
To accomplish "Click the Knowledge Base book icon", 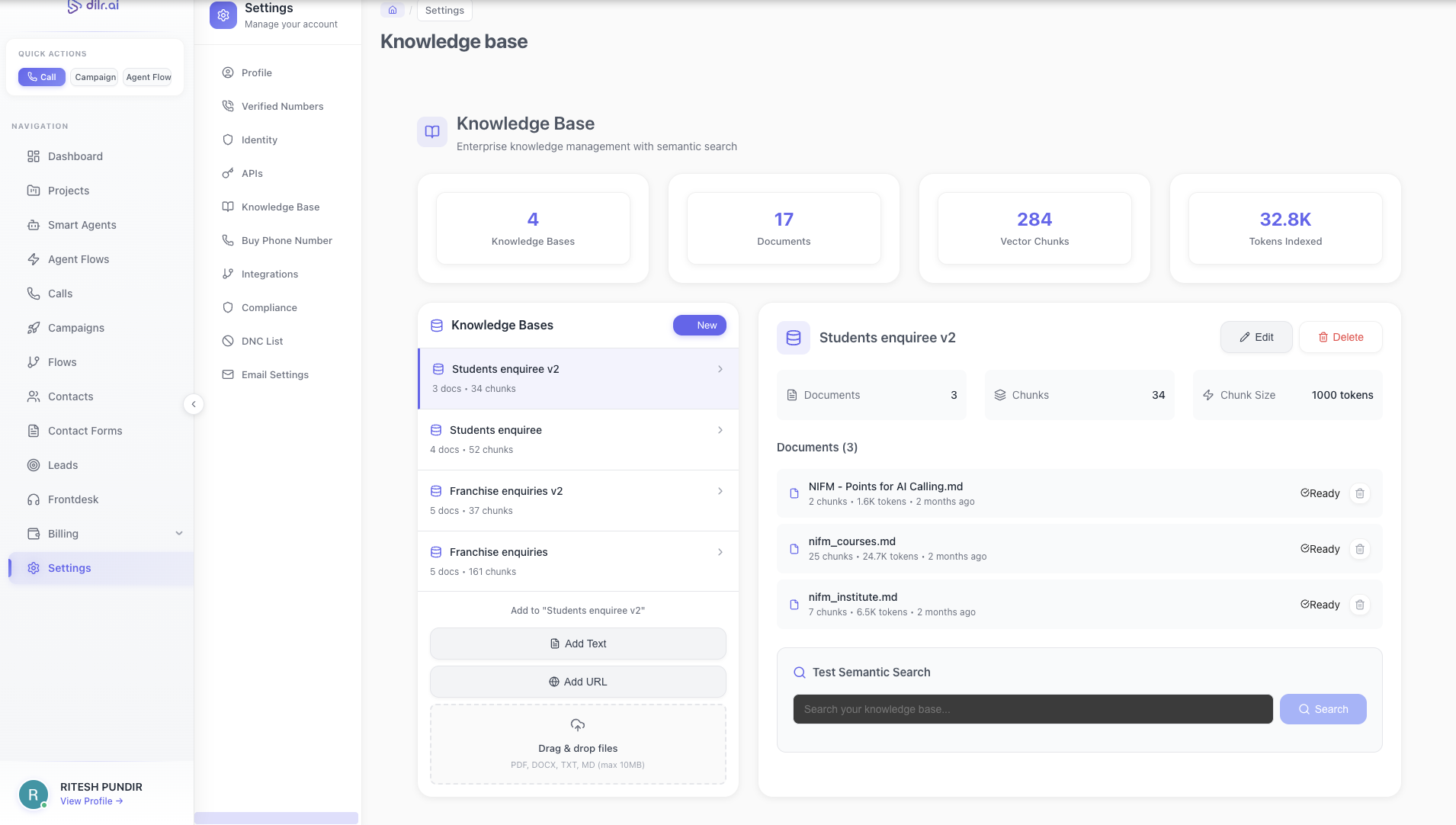I will (432, 132).
